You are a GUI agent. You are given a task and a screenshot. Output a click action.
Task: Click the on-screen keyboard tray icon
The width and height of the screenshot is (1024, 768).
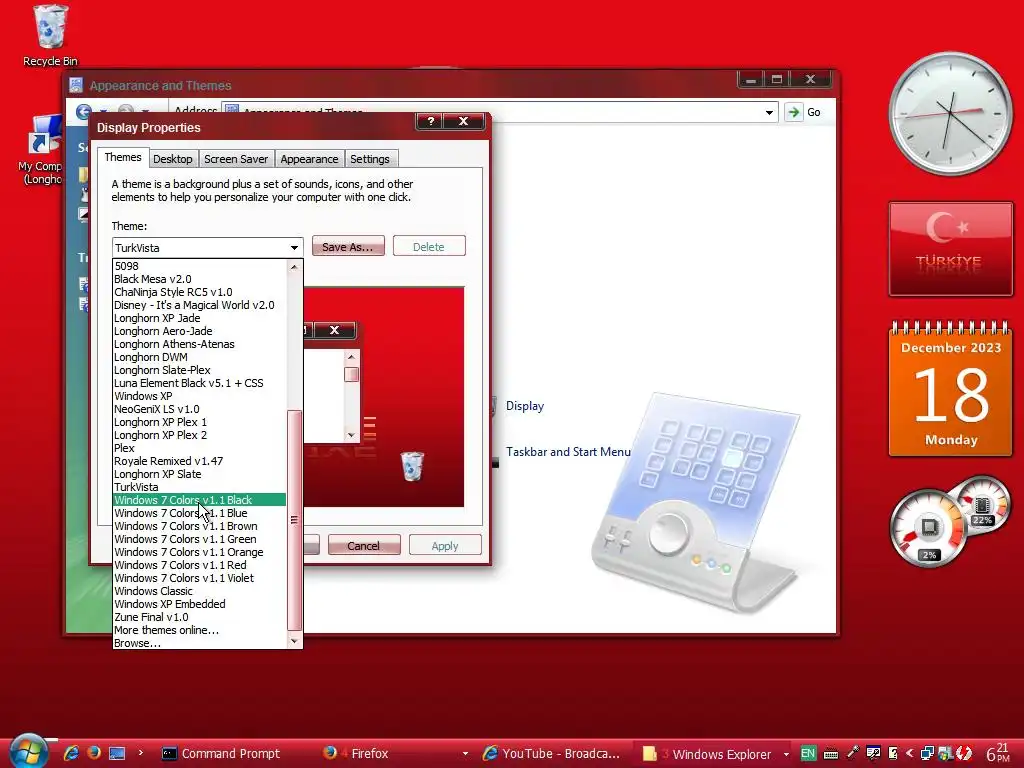831,754
